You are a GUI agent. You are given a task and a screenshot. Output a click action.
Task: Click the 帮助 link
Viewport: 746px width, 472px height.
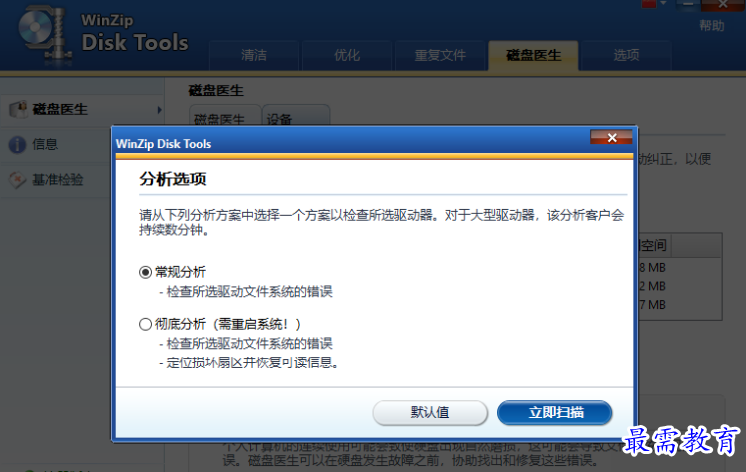712,26
